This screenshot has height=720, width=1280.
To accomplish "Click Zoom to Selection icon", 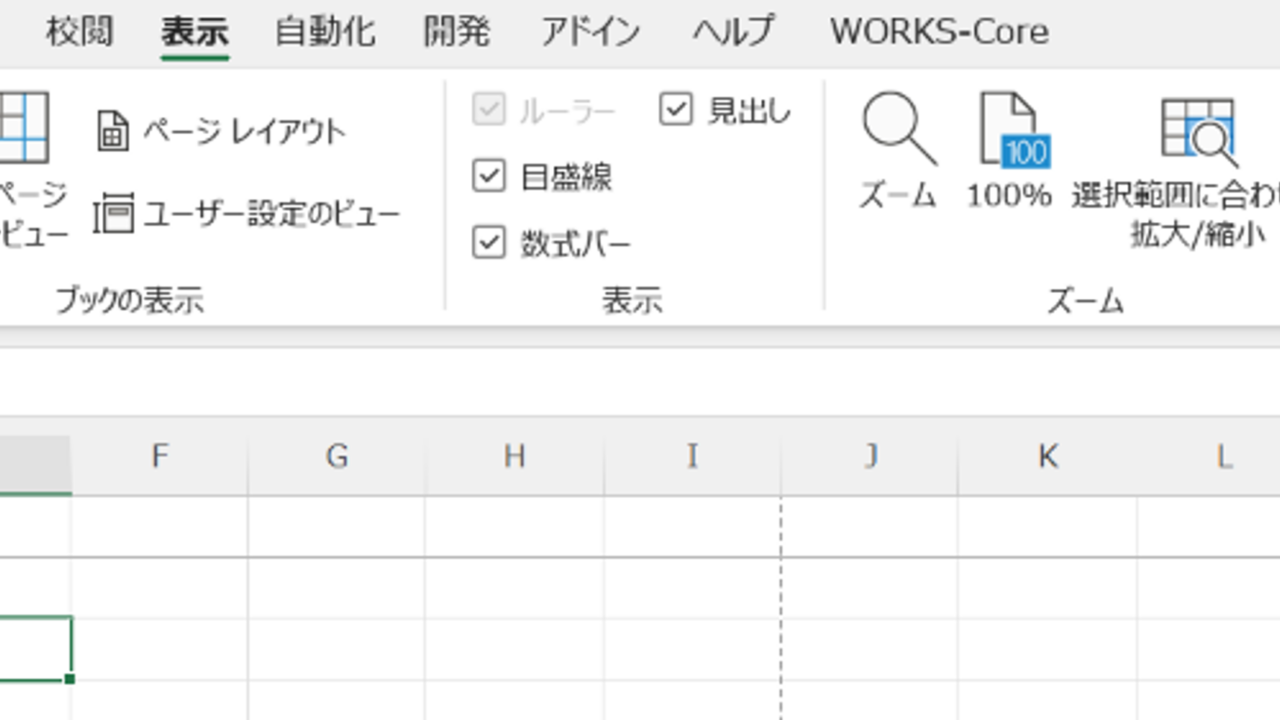I will tap(1197, 130).
